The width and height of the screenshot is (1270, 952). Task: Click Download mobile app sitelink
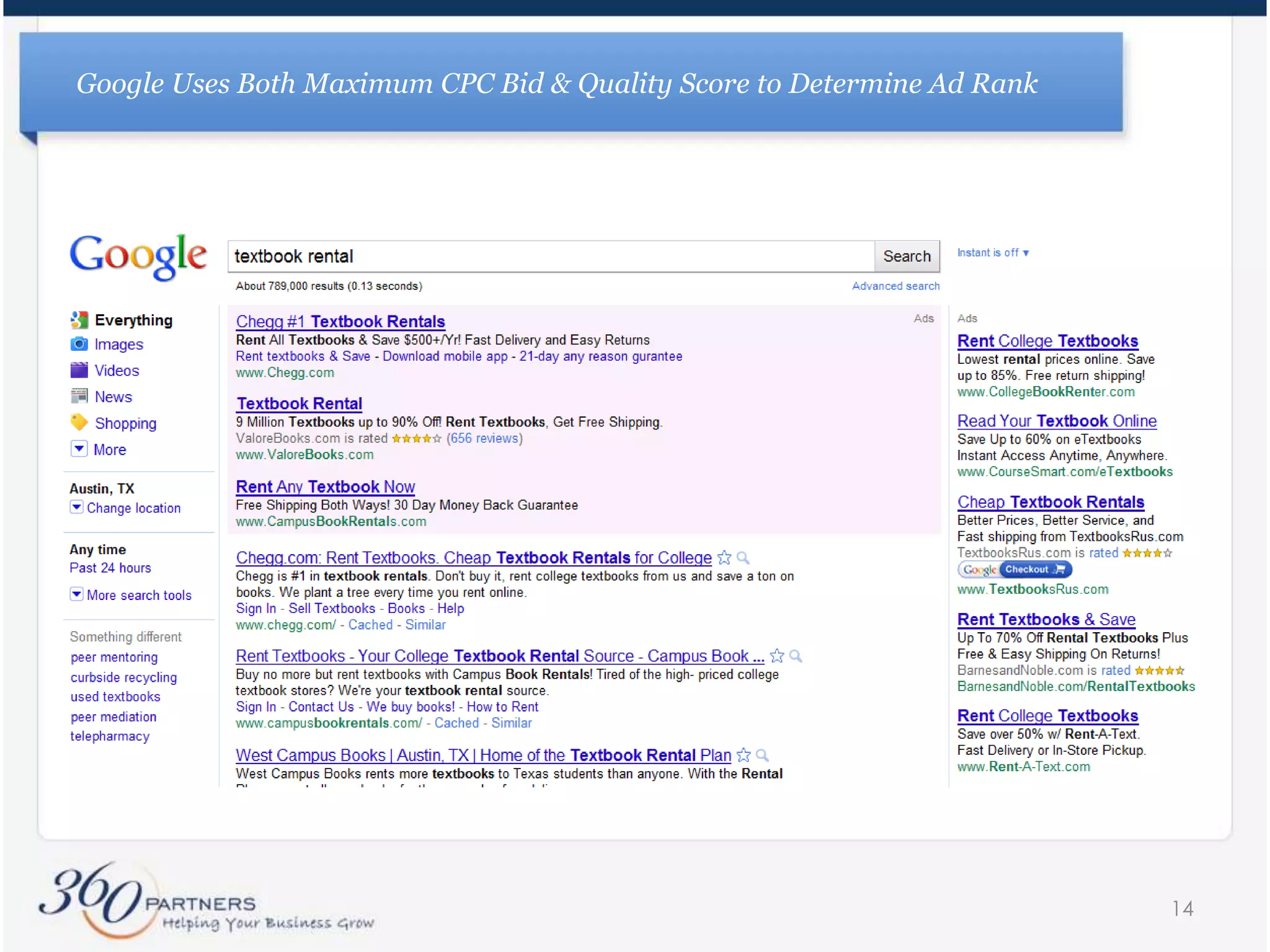pos(445,356)
